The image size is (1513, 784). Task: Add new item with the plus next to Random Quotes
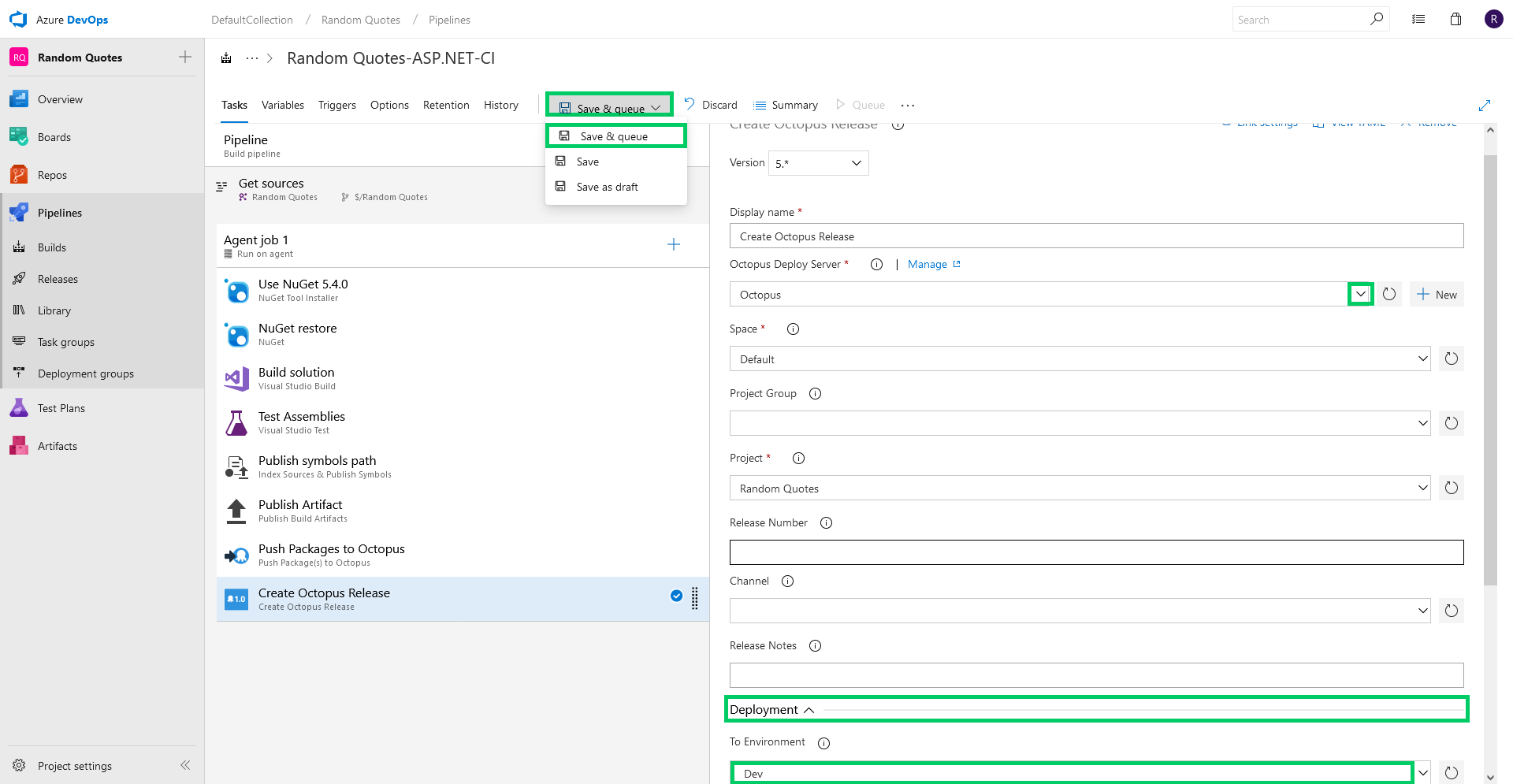pyautogui.click(x=185, y=57)
